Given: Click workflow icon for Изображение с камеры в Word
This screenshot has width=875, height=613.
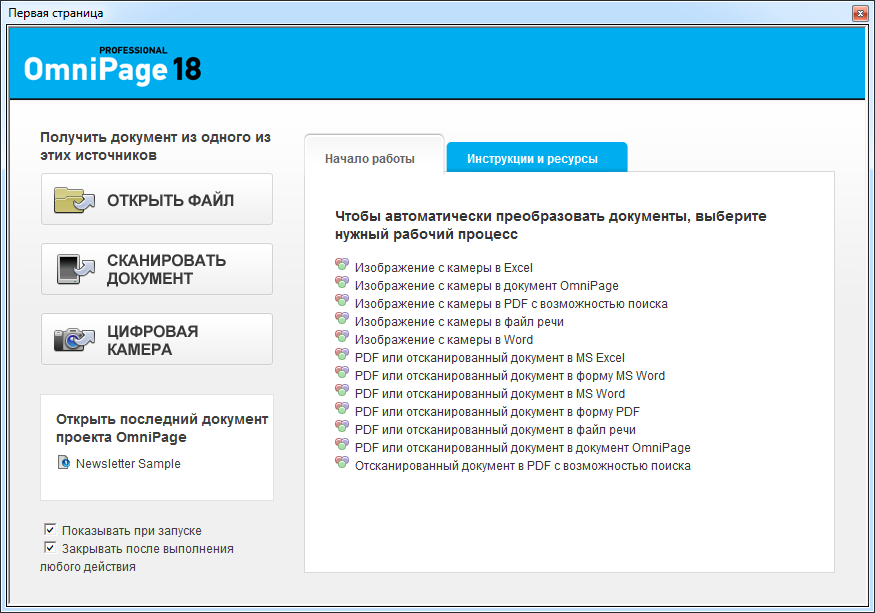Looking at the screenshot, I should tap(342, 336).
